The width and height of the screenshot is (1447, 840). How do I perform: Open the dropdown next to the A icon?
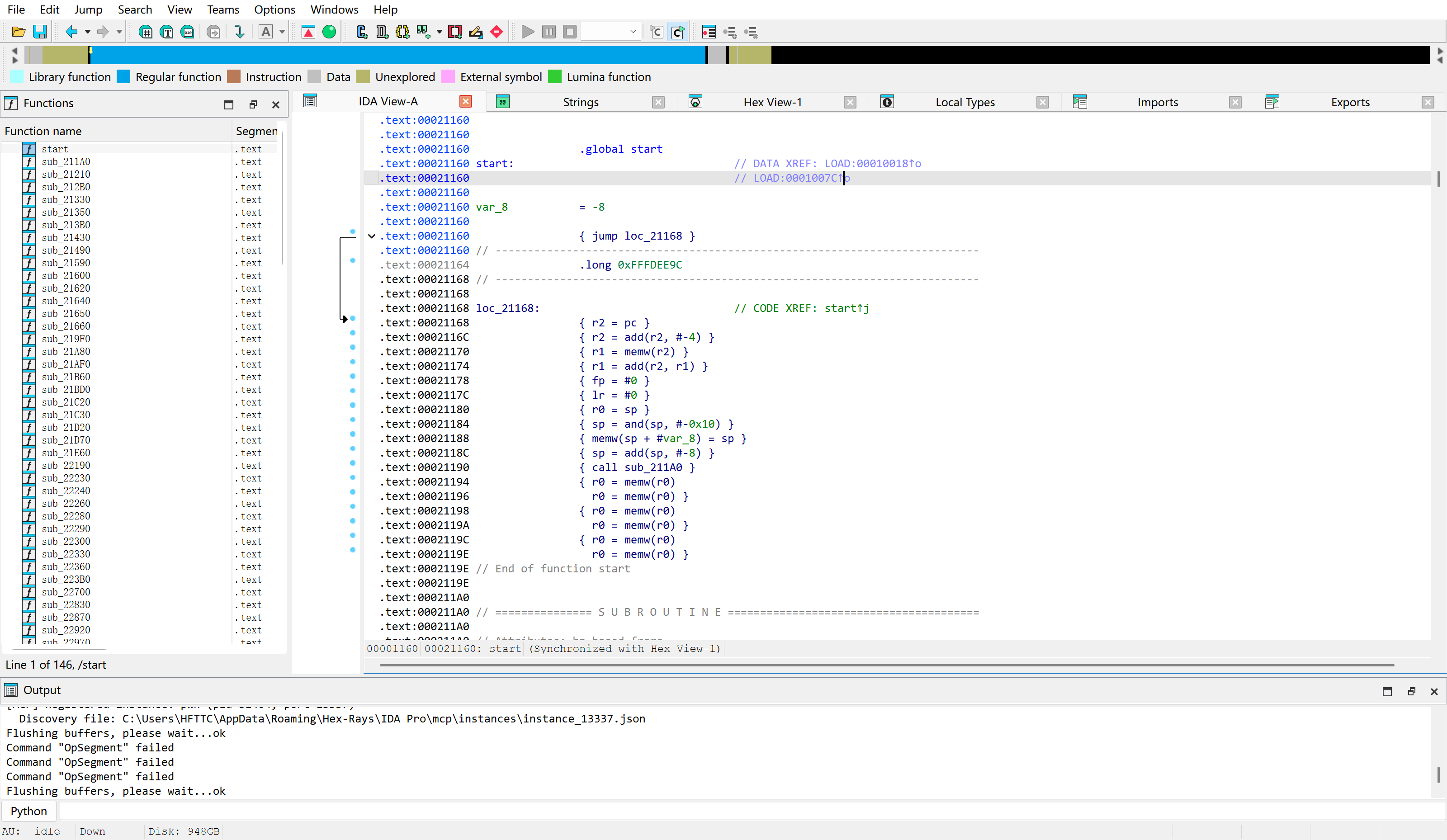tap(282, 32)
